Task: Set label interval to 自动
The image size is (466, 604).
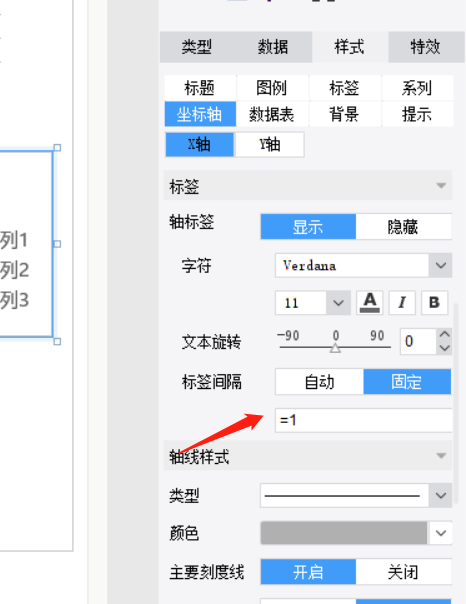Action: click(319, 382)
